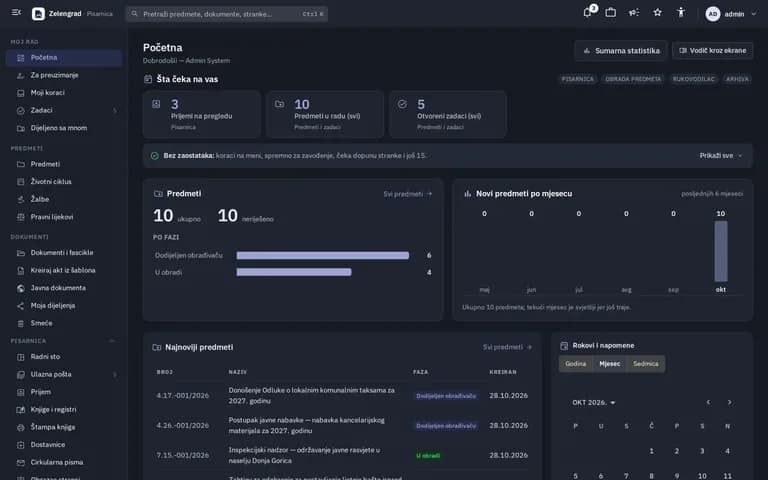Go to next month in calendar

[729, 403]
